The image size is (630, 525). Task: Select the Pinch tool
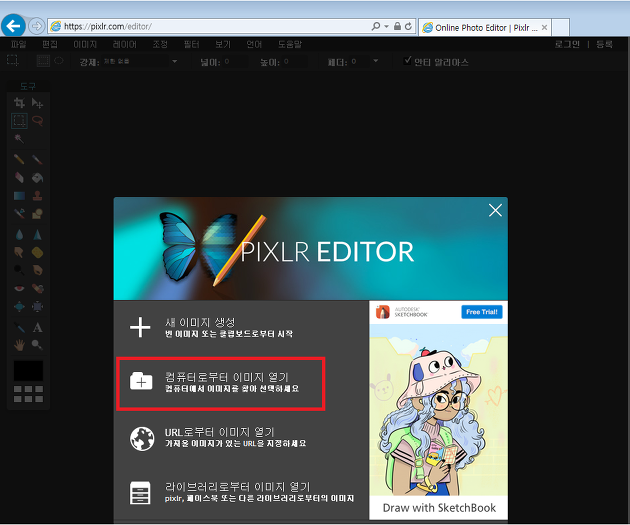tap(37, 306)
